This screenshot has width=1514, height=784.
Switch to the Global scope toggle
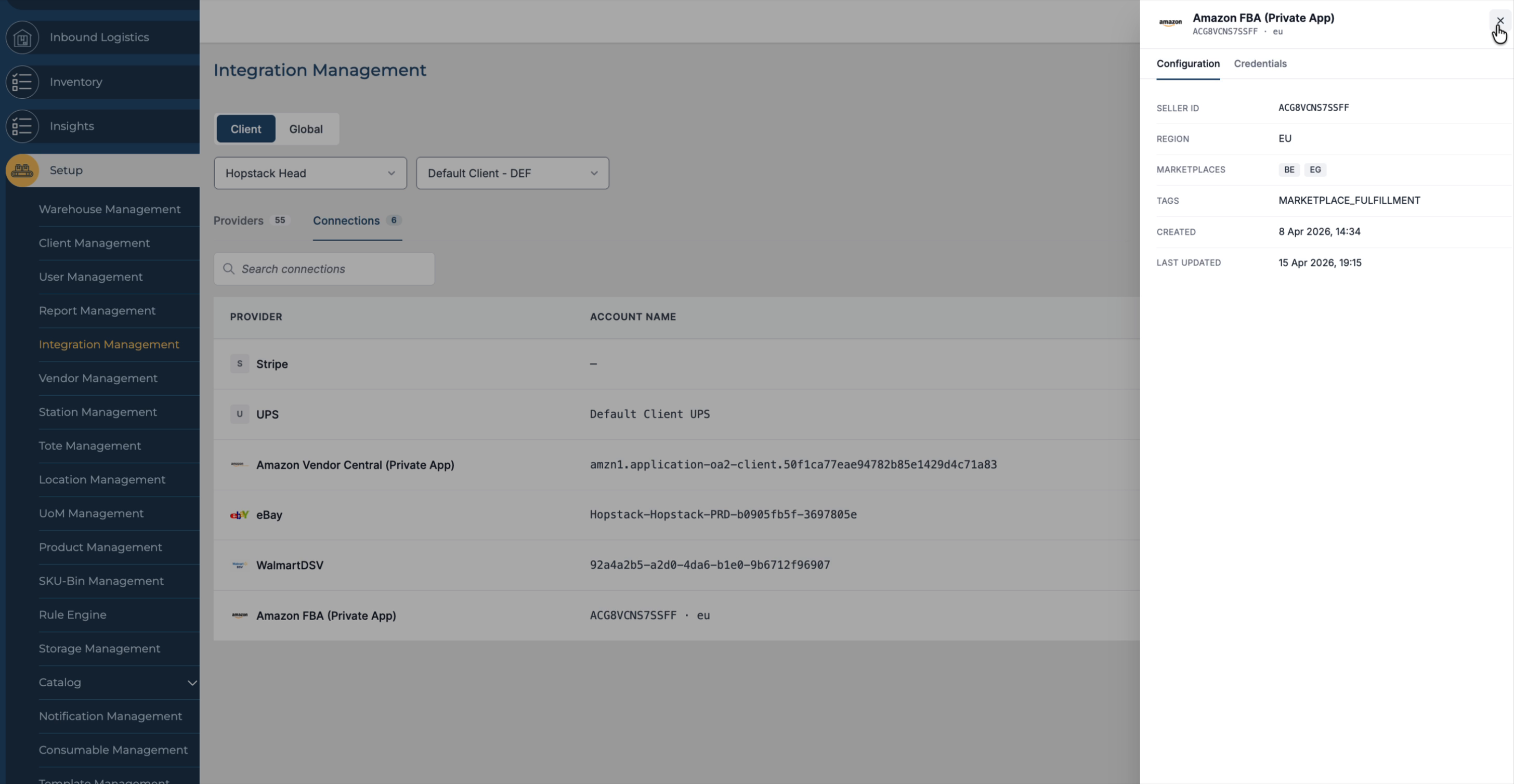pyautogui.click(x=306, y=129)
